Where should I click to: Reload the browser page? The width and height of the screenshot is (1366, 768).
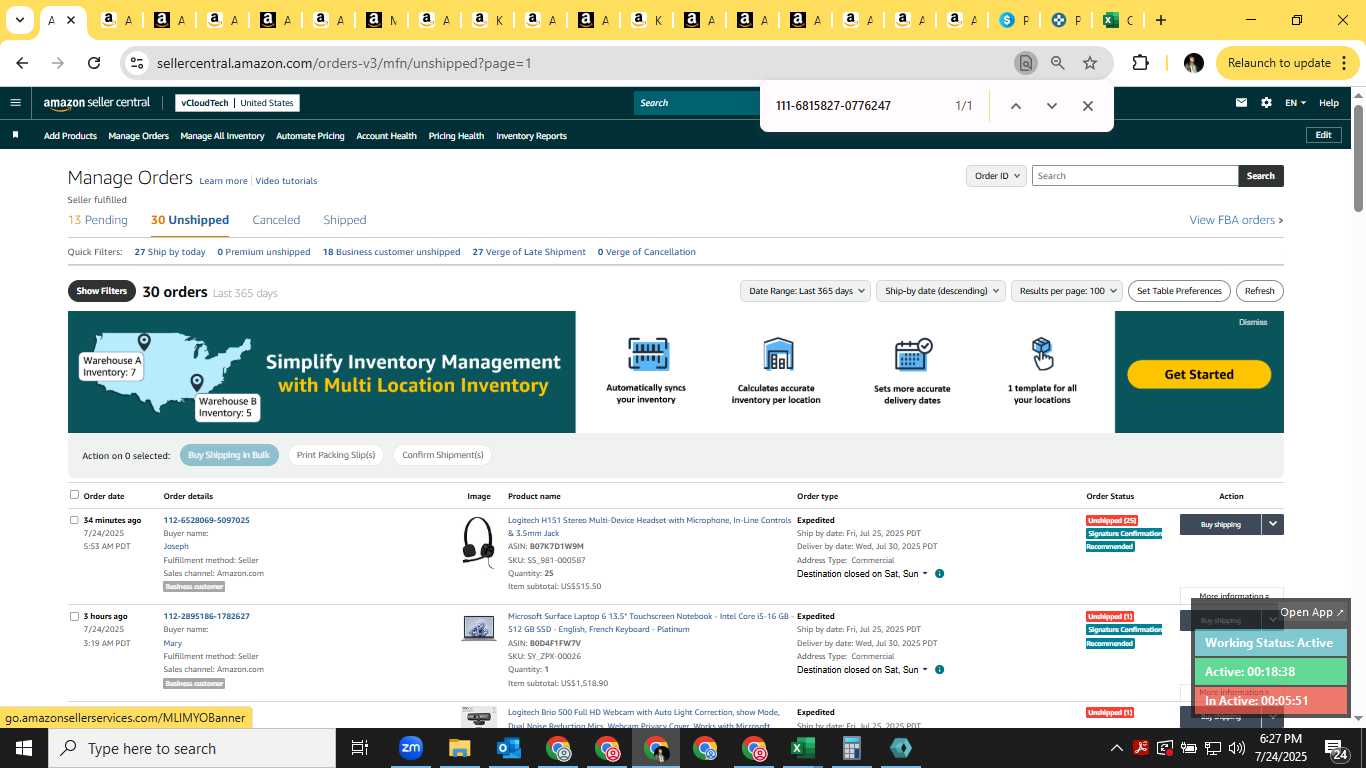tap(94, 63)
